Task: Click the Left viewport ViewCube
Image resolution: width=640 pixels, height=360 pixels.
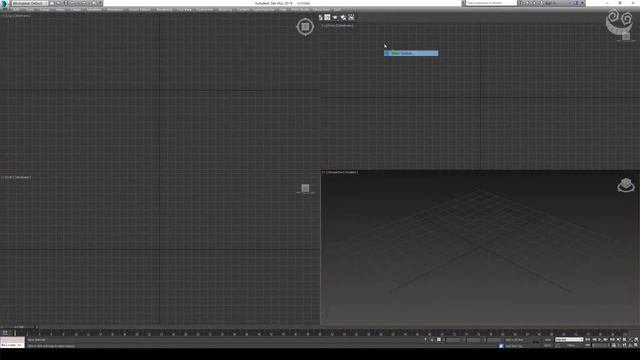Action: point(305,188)
